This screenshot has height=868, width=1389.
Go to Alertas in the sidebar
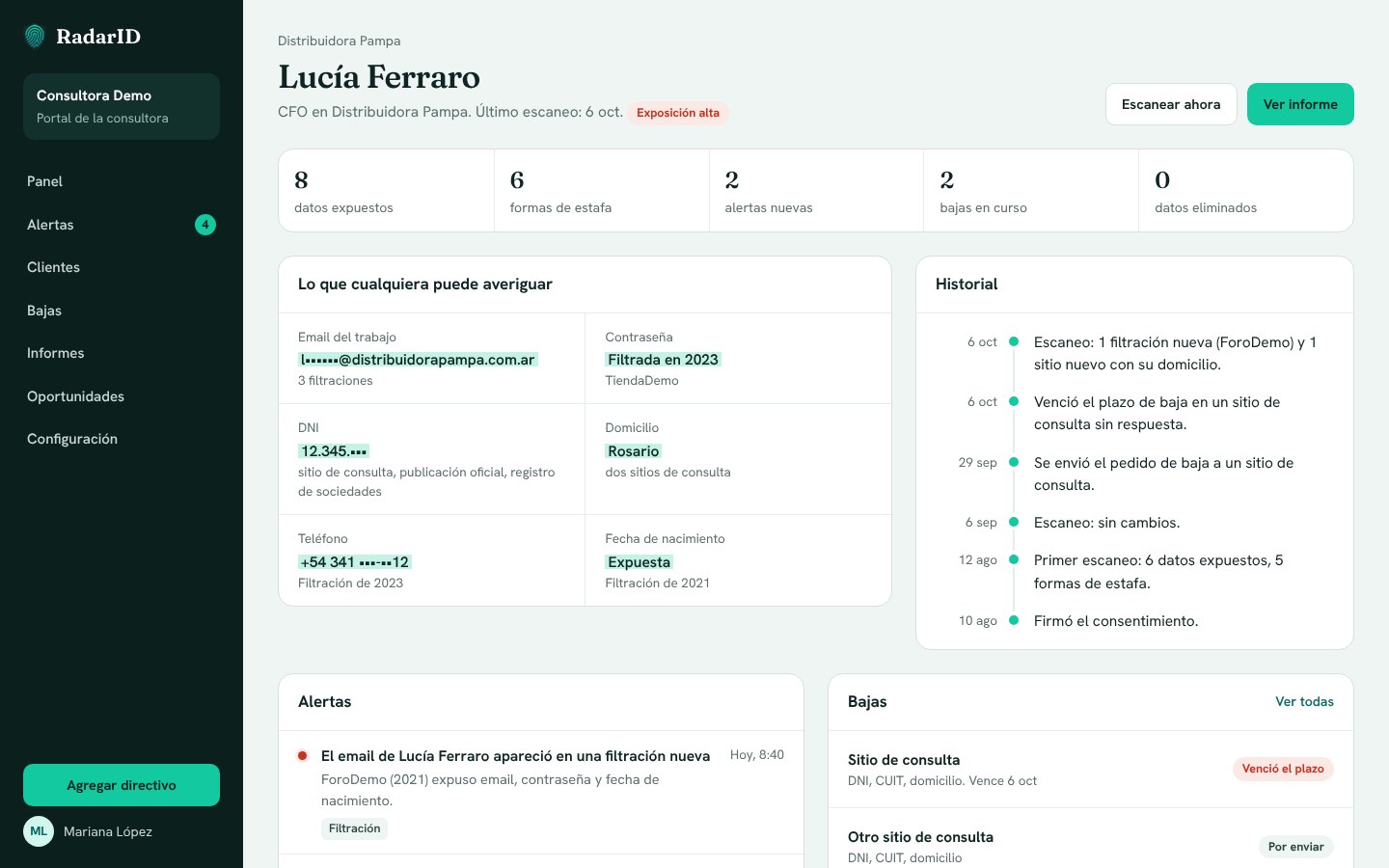pos(122,225)
